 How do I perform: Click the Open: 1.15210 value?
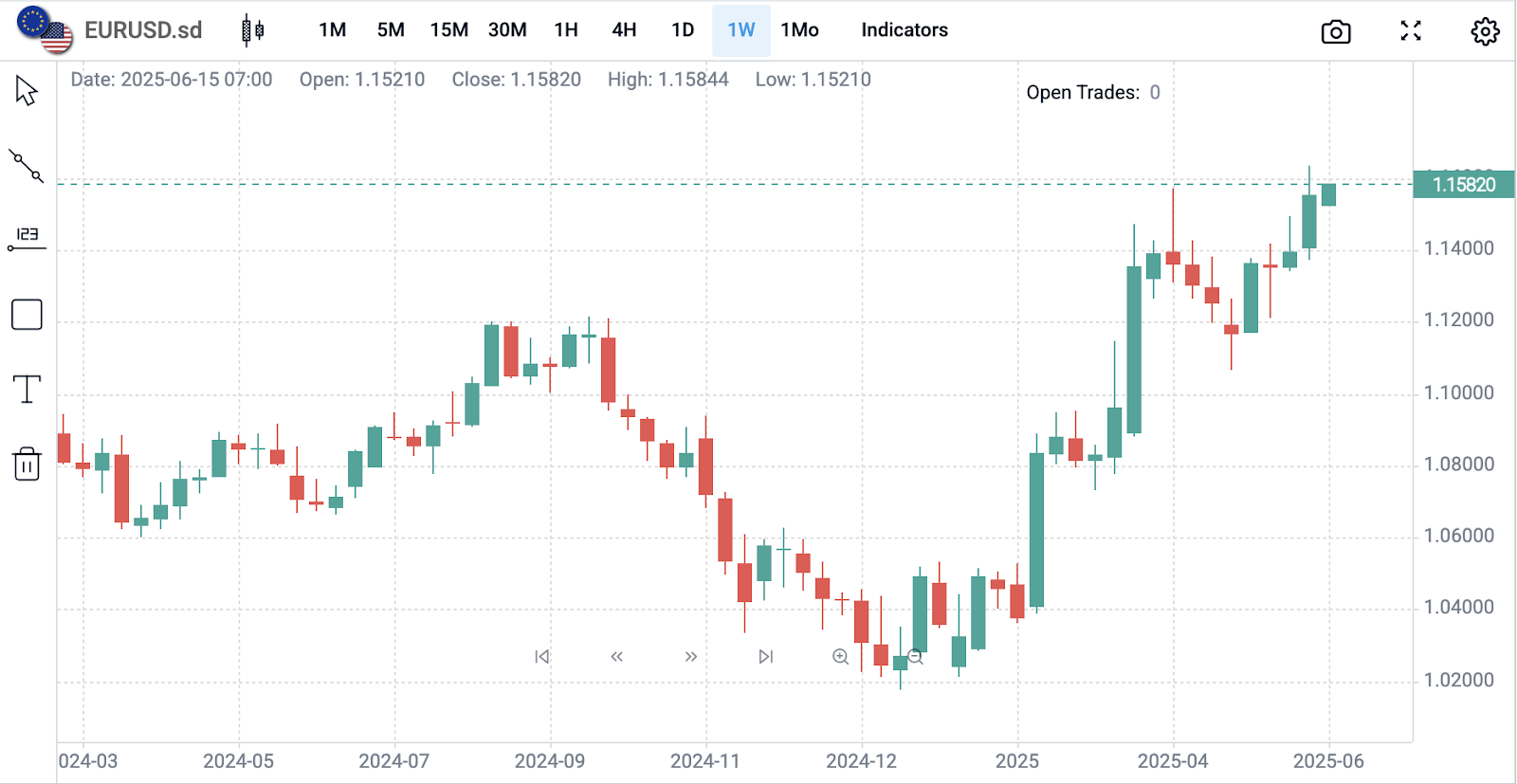click(362, 80)
